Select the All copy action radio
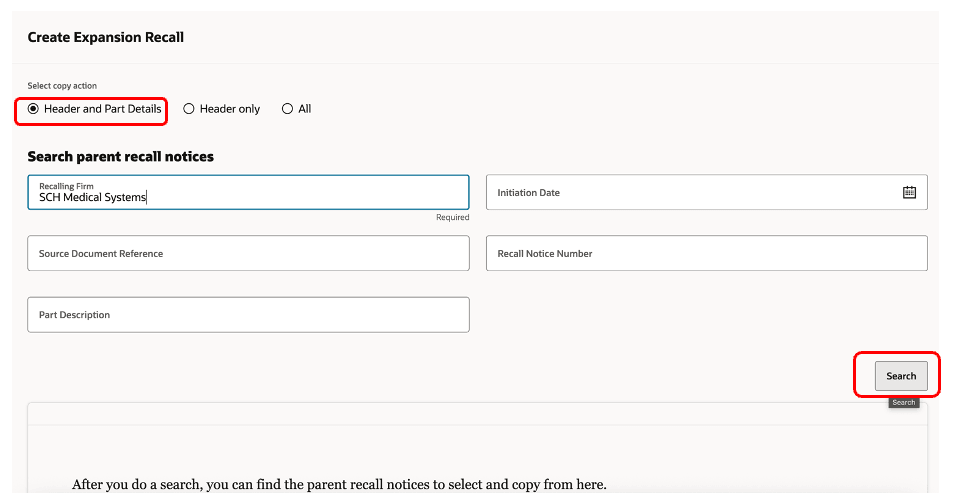 pyautogui.click(x=288, y=109)
